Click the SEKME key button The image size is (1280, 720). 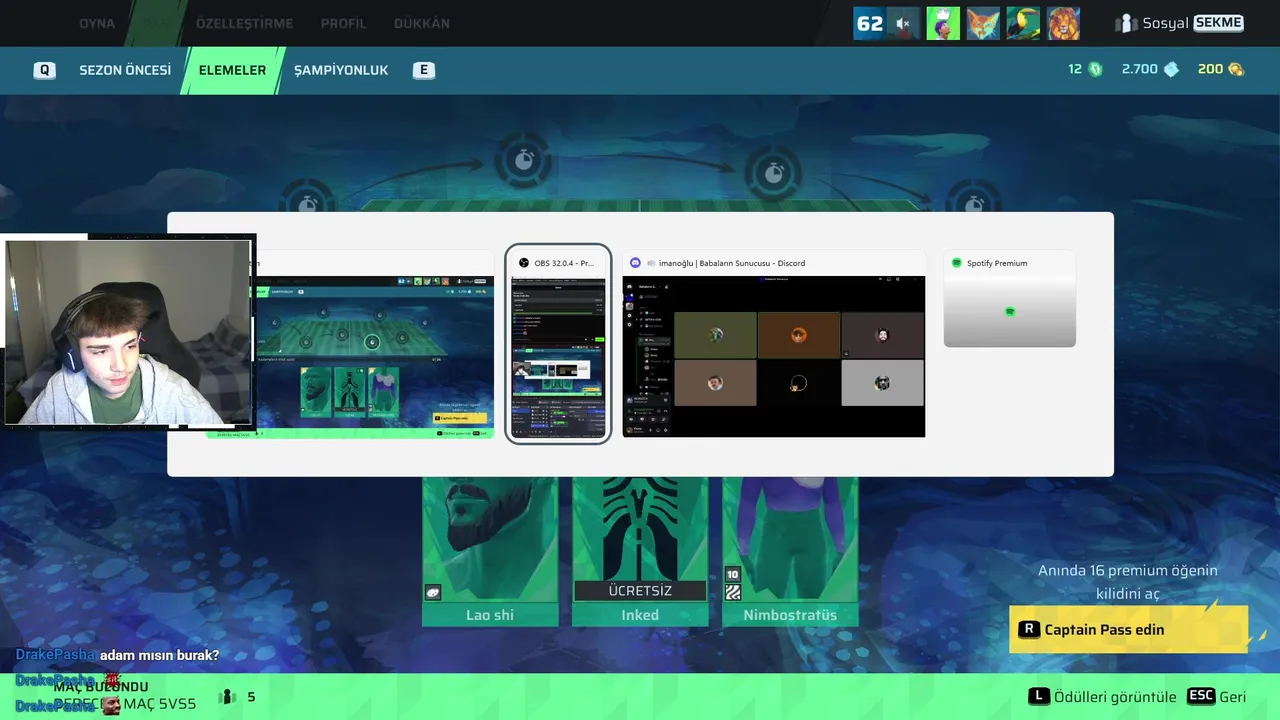(x=1218, y=23)
